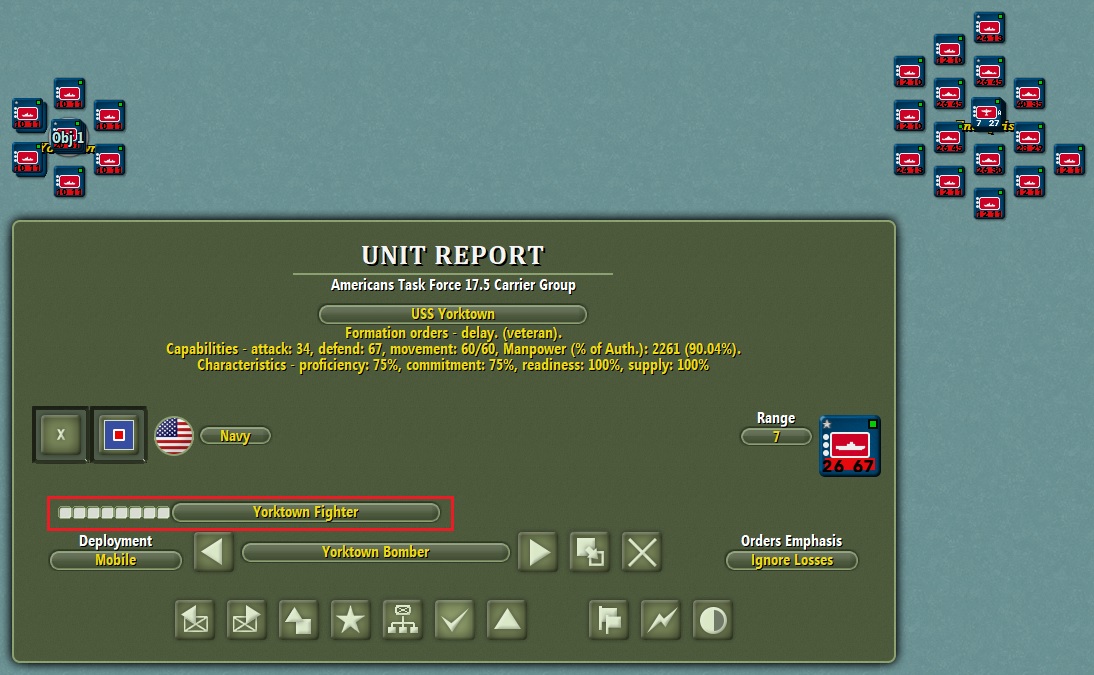This screenshot has width=1094, height=675.
Task: Select the naval unit counter marked 40 35
Action: coord(1029,94)
